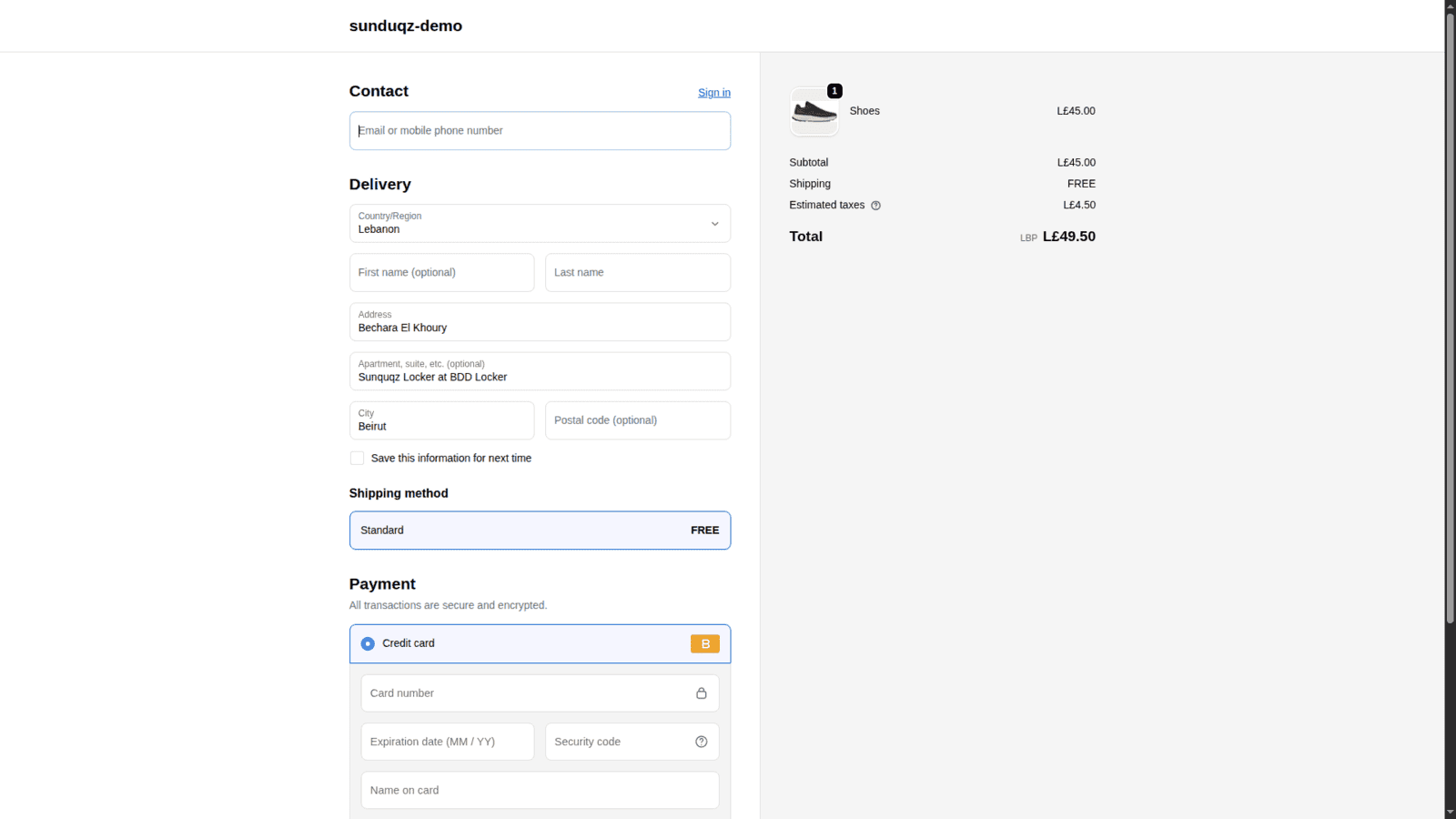The height and width of the screenshot is (819, 1456).
Task: Click the sunduqz-demo store name
Action: (x=405, y=25)
